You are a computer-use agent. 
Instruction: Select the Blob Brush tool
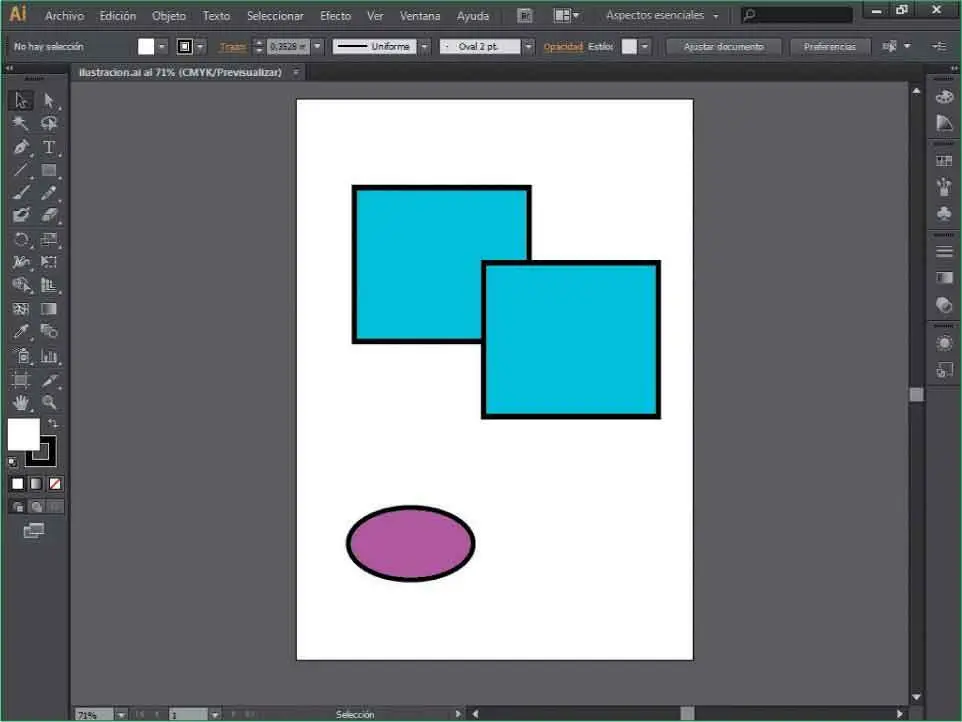coord(21,215)
